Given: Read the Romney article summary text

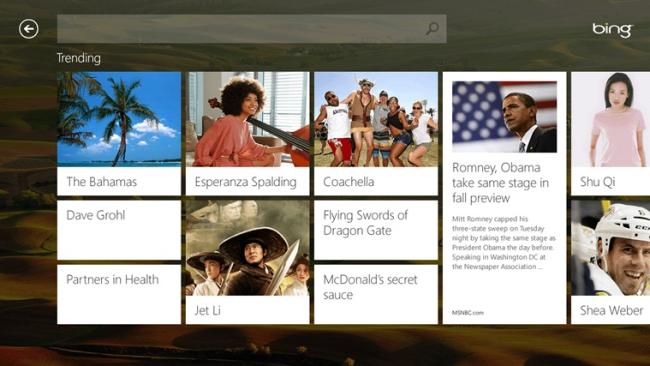Looking at the screenshot, I should (x=504, y=243).
